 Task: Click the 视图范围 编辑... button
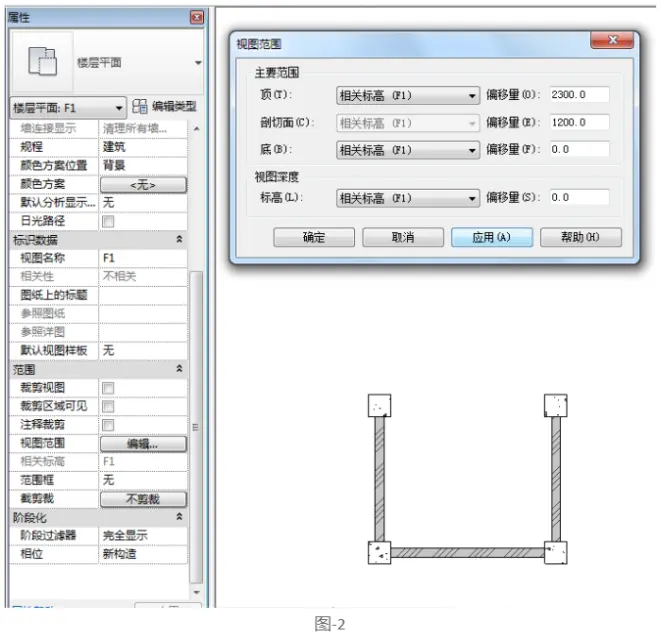(143, 444)
